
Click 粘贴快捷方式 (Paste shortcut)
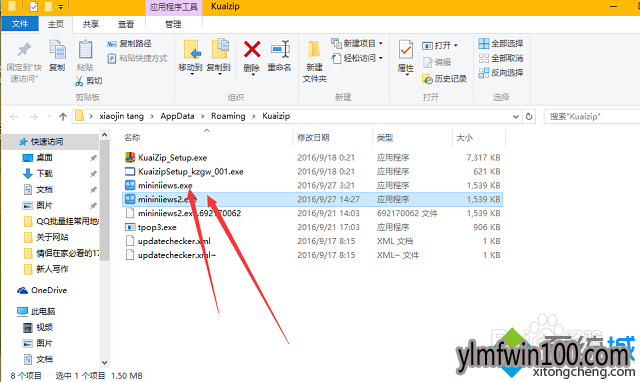pyautogui.click(x=137, y=58)
